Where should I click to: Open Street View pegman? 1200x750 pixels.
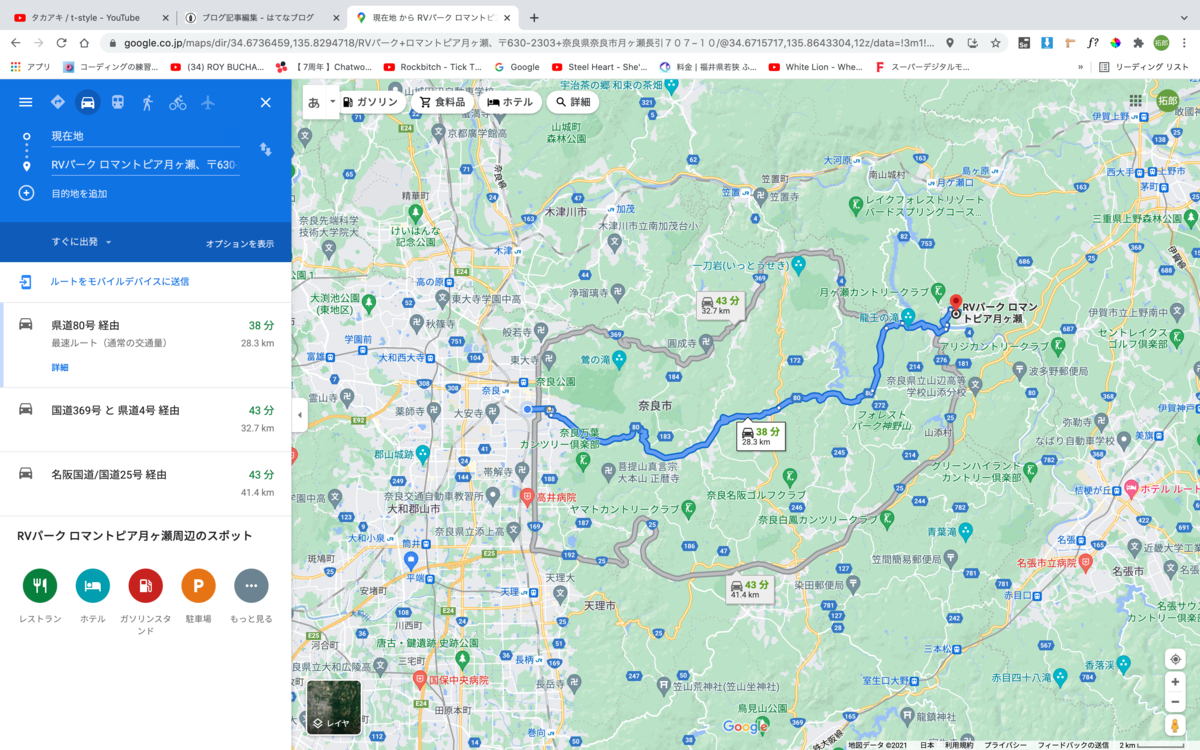pyautogui.click(x=1175, y=726)
